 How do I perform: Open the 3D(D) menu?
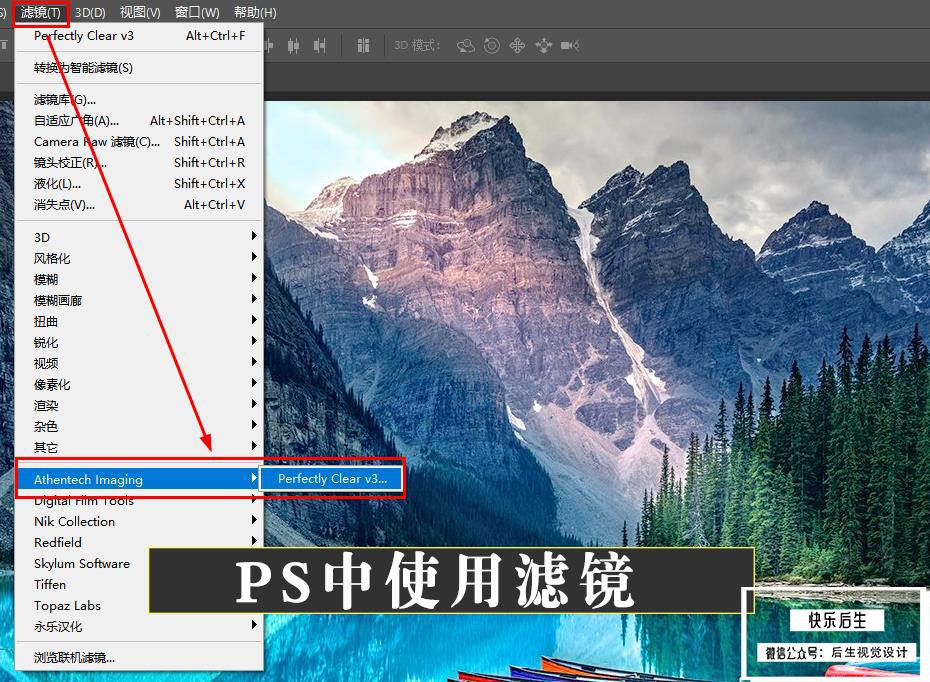tap(90, 12)
